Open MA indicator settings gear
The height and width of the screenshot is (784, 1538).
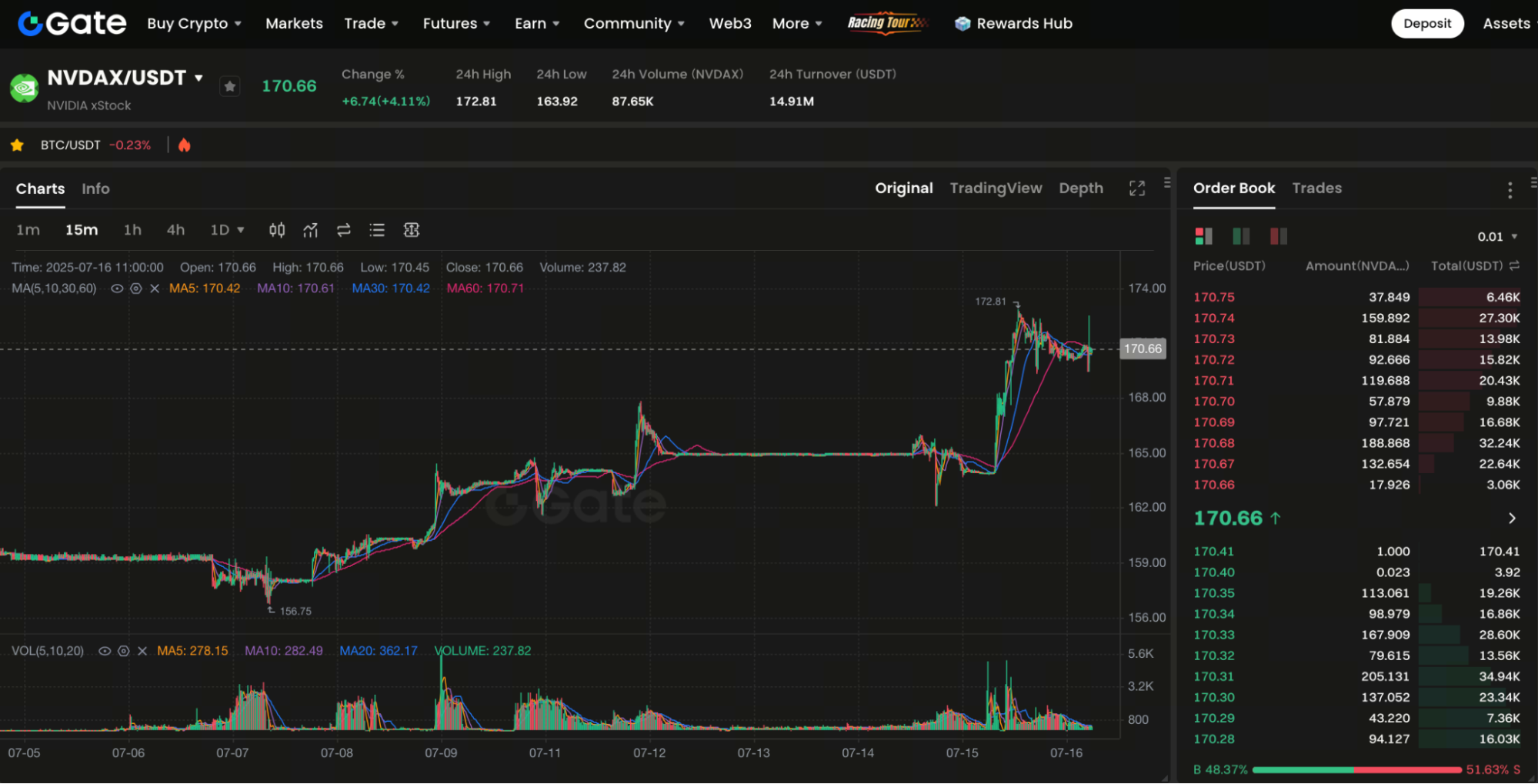pos(135,289)
